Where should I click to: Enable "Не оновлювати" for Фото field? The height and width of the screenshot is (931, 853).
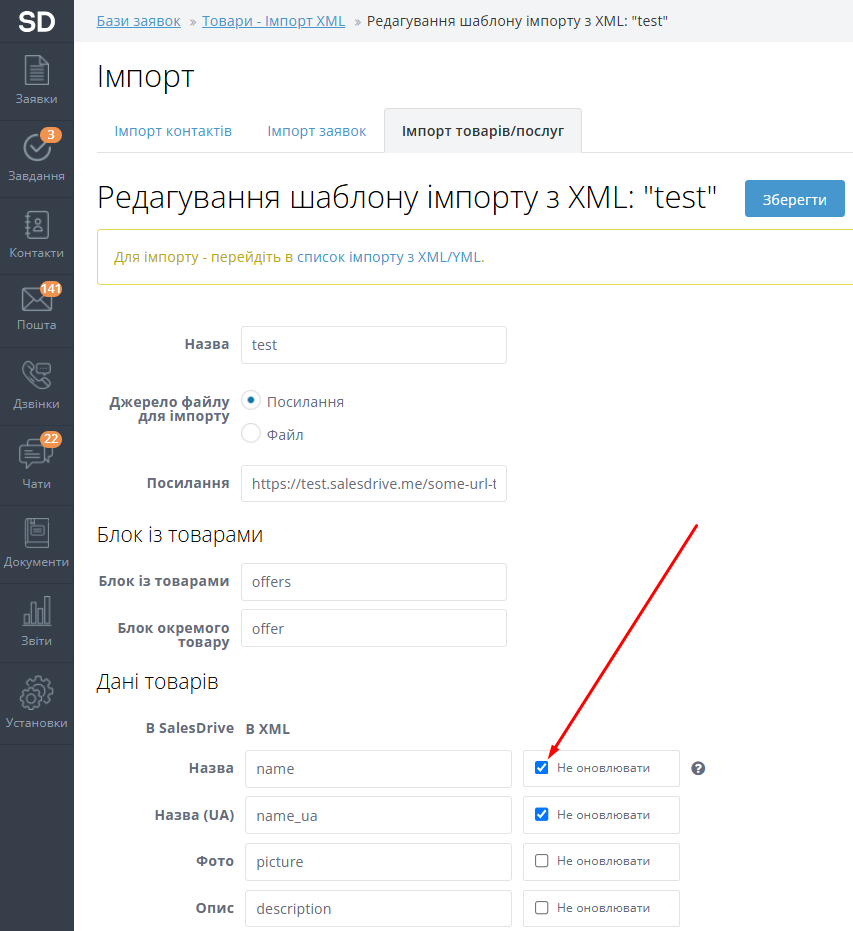click(542, 861)
